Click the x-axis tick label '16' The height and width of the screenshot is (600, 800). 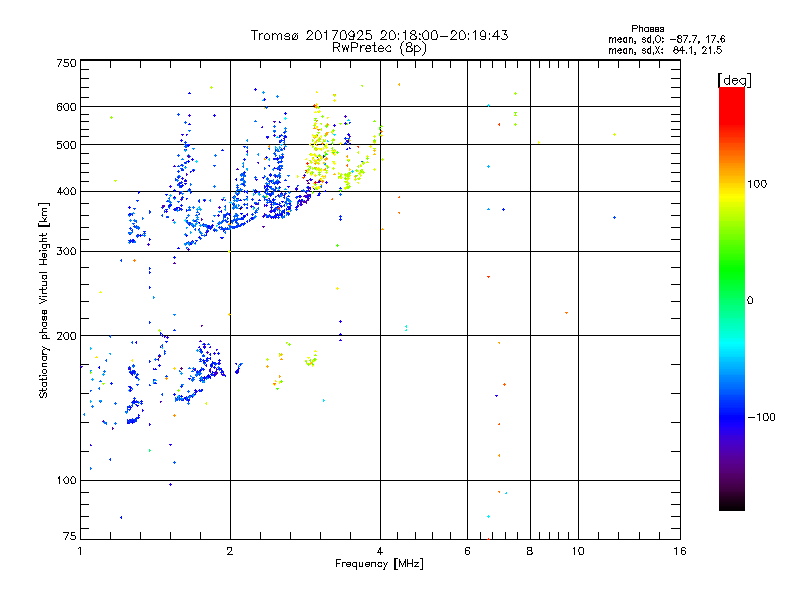pos(680,551)
